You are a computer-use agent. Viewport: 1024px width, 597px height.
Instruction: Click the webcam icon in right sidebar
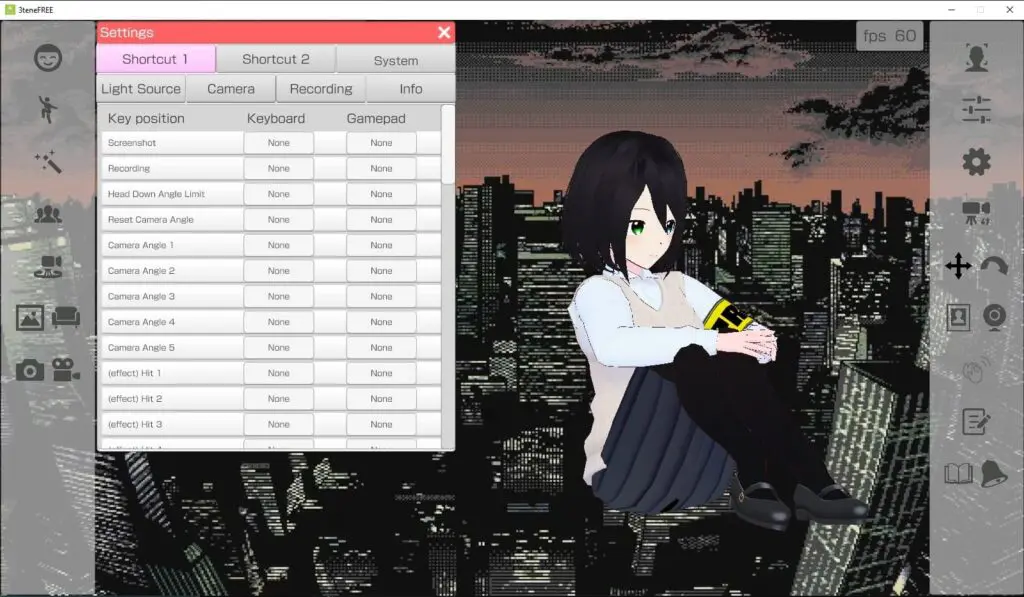pyautogui.click(x=994, y=317)
